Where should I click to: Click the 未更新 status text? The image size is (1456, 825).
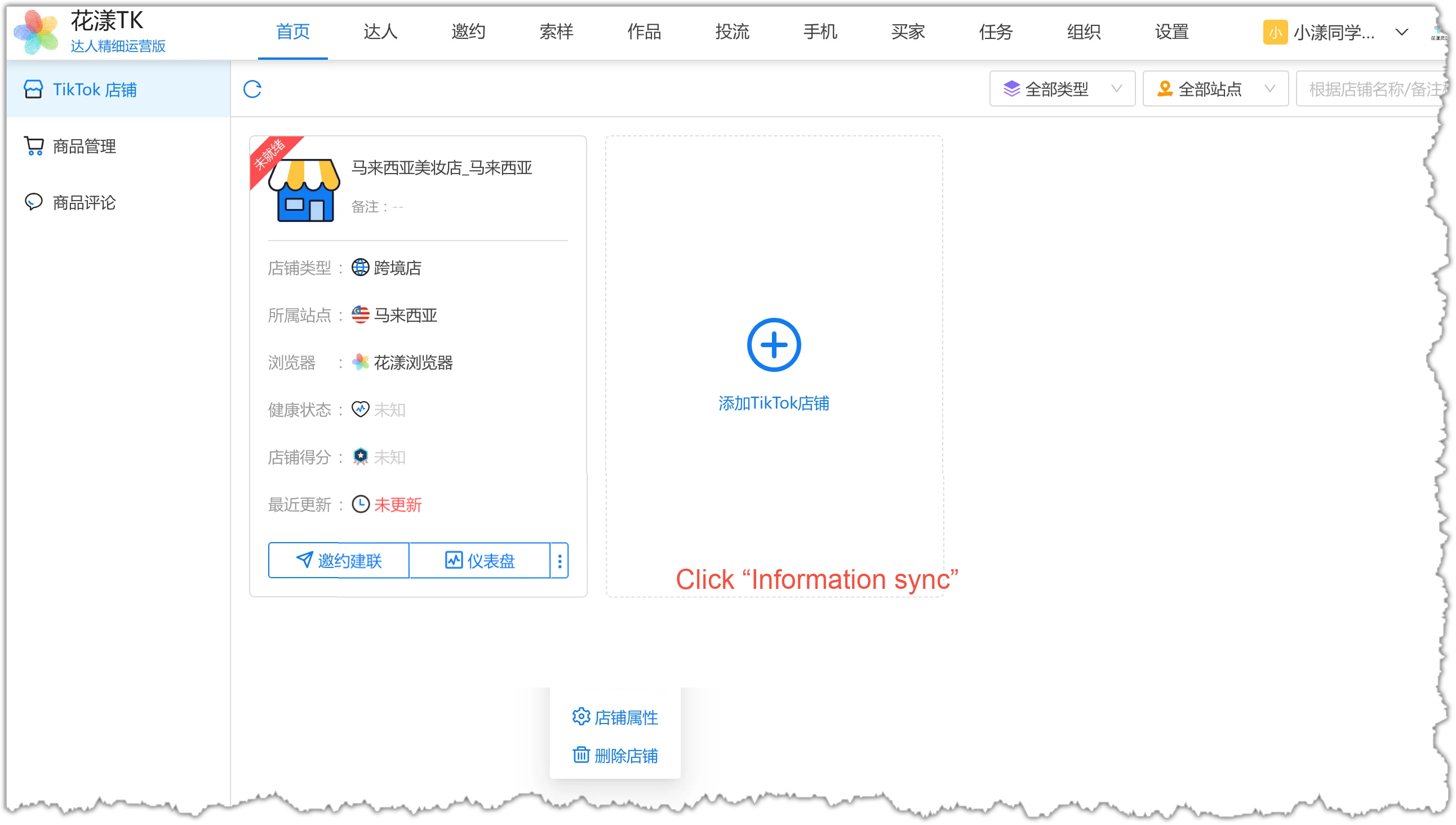398,505
